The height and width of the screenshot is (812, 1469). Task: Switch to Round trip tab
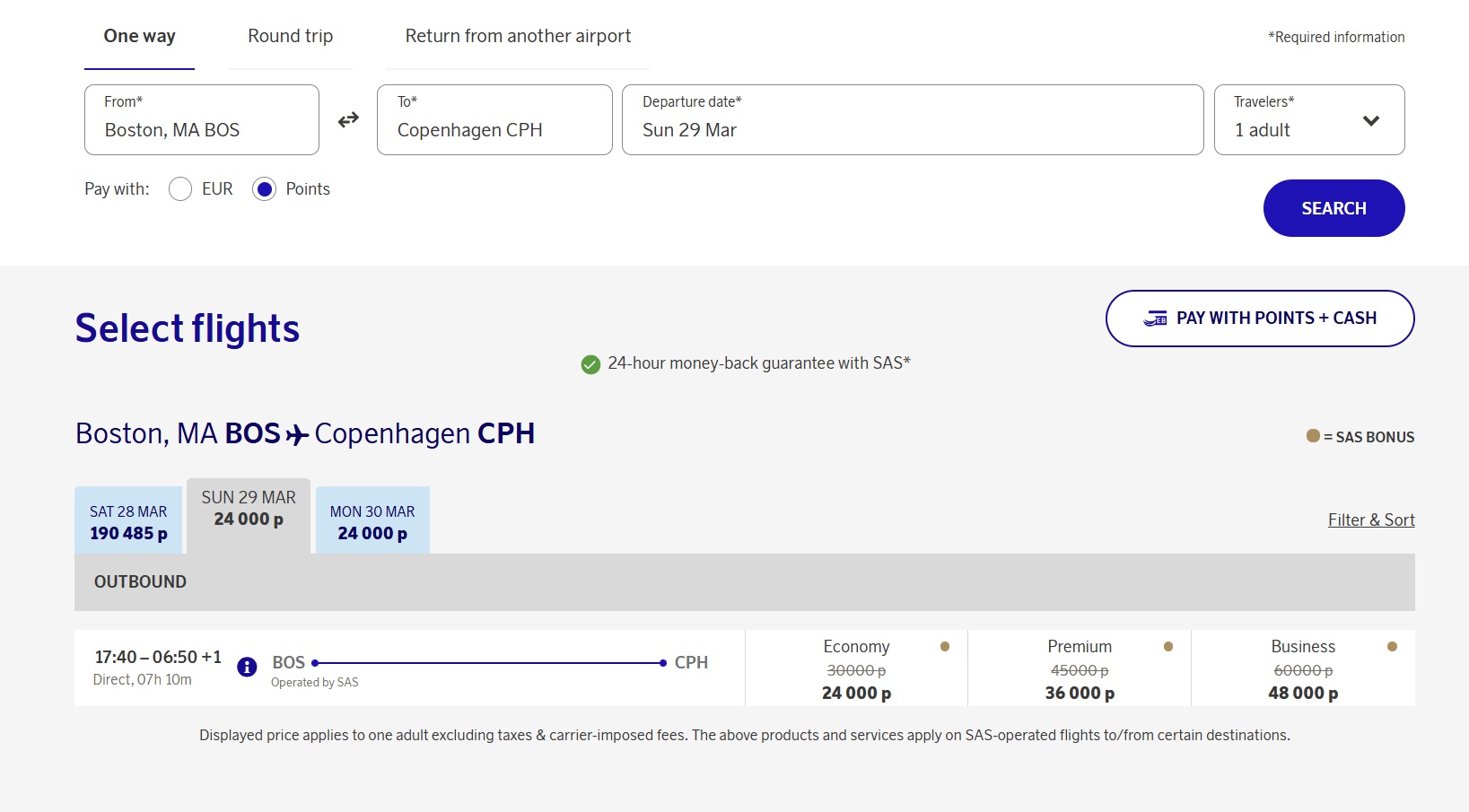(x=290, y=37)
